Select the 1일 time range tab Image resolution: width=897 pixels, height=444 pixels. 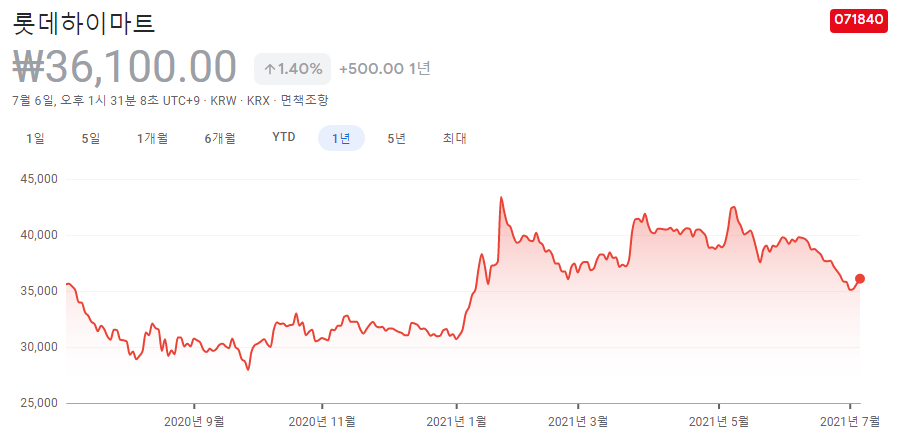(x=35, y=138)
